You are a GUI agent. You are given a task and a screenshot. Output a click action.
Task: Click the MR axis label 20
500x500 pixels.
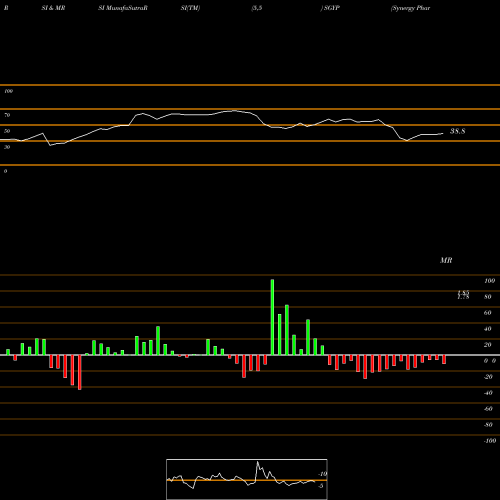488,345
